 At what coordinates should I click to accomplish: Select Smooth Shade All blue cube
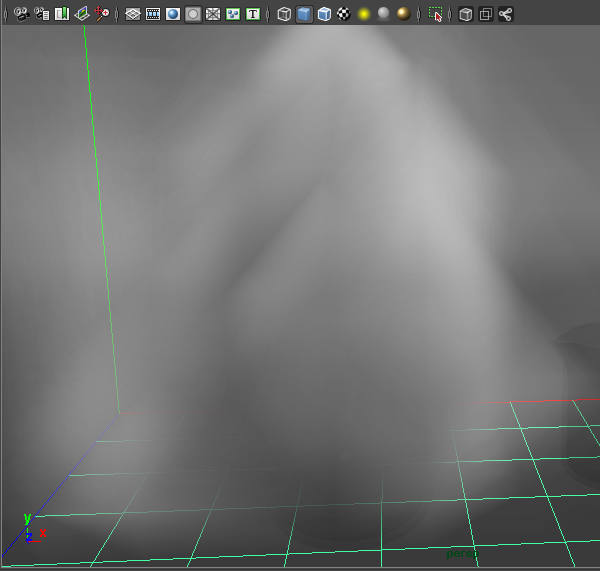coord(304,14)
